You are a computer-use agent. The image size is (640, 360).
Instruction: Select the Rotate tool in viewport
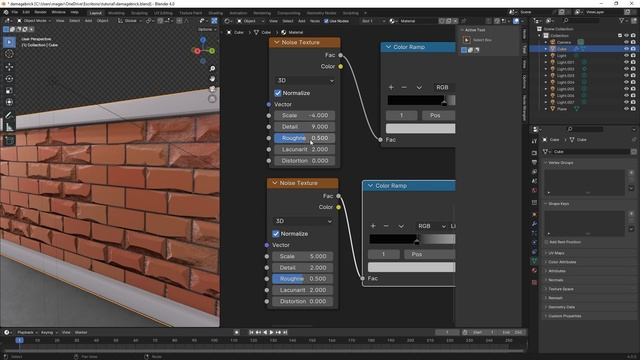pos(9,78)
